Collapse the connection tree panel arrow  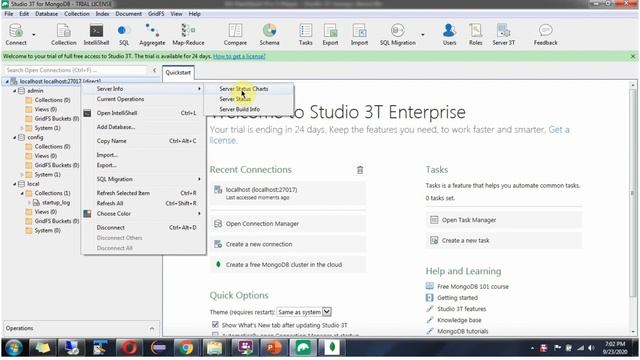(x=154, y=70)
